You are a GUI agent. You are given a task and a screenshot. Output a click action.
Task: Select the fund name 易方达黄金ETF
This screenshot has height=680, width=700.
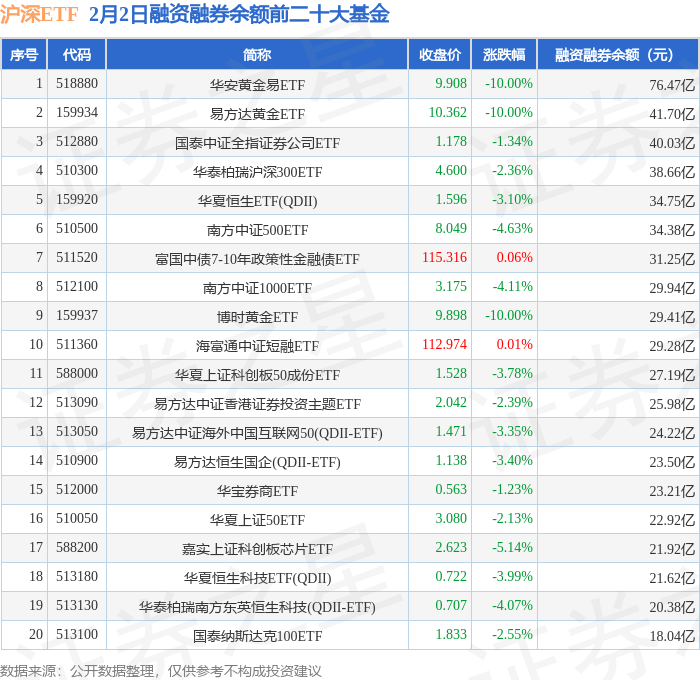pyautogui.click(x=257, y=114)
